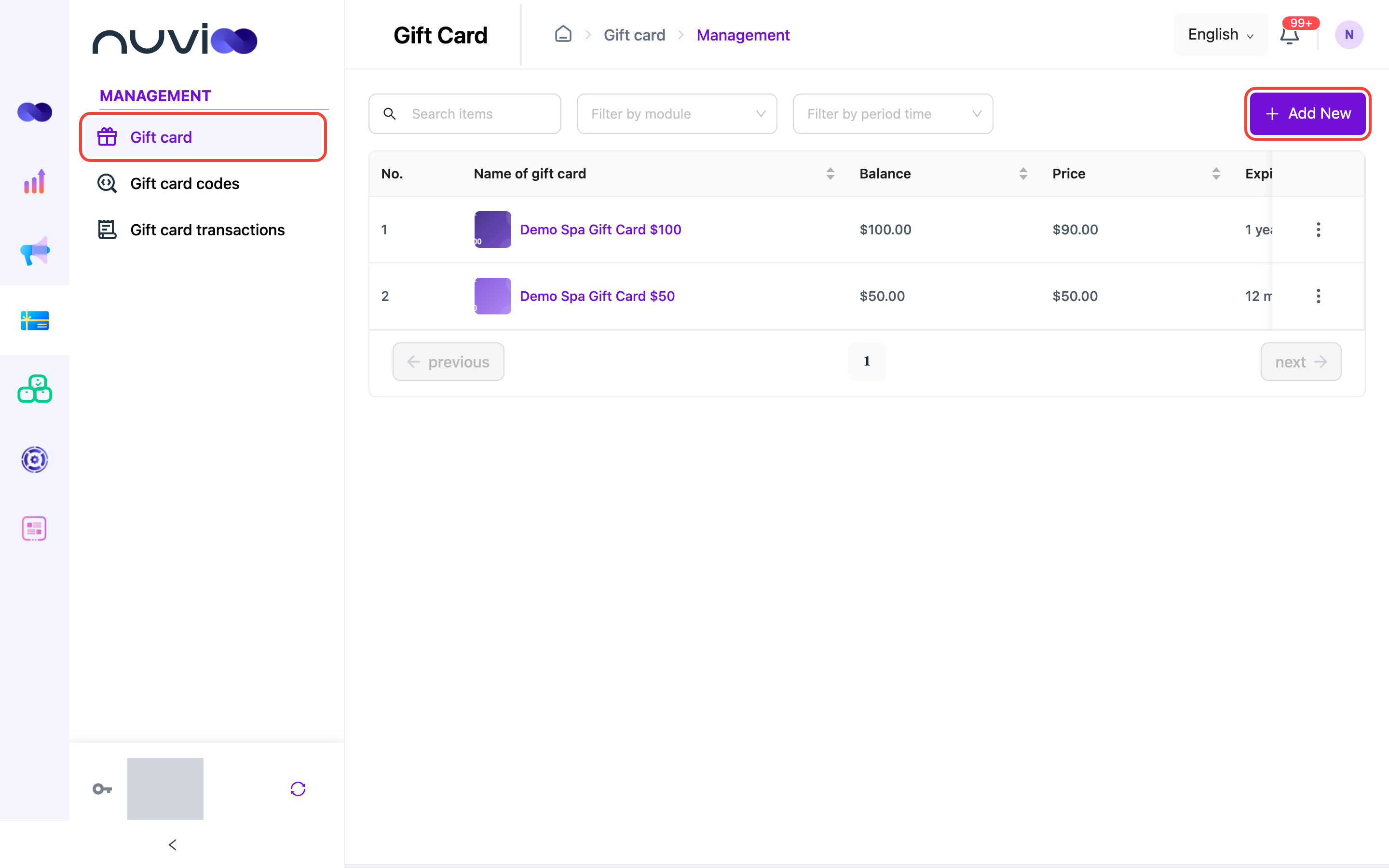Open the Demo Spa Gift Card $50 link

click(x=597, y=296)
